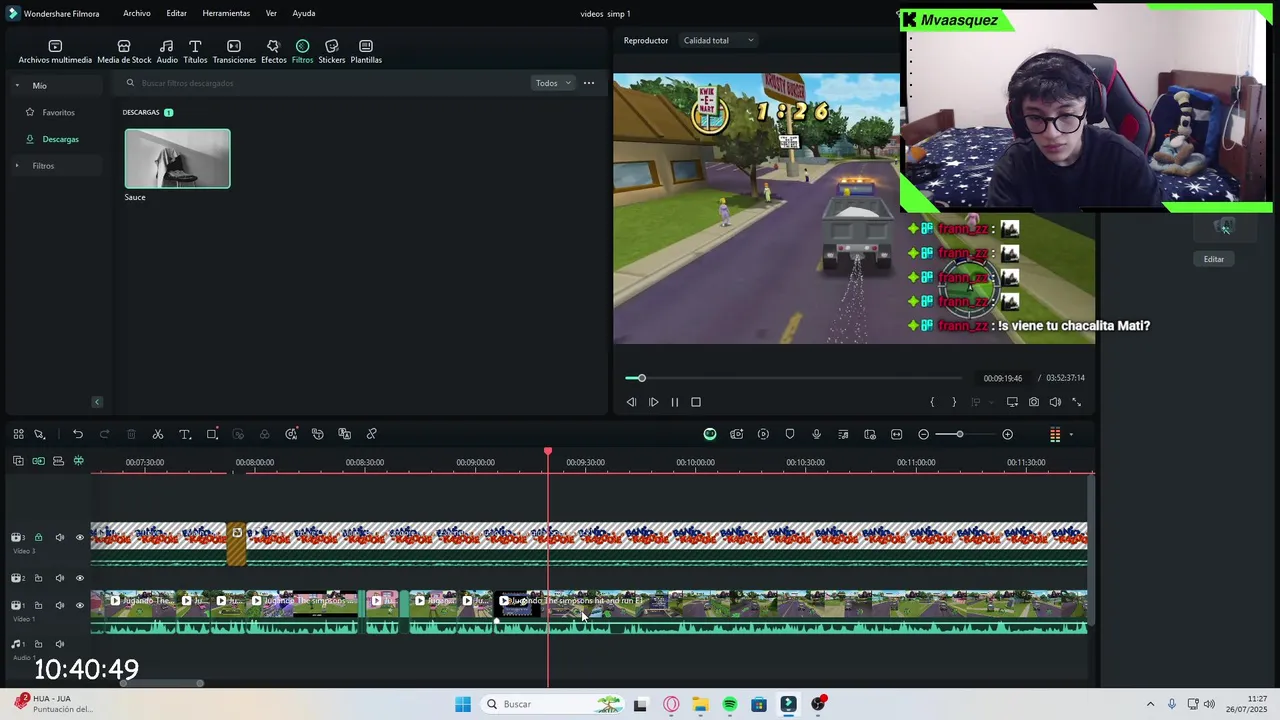Switch to Media de Stock tab

[124, 52]
